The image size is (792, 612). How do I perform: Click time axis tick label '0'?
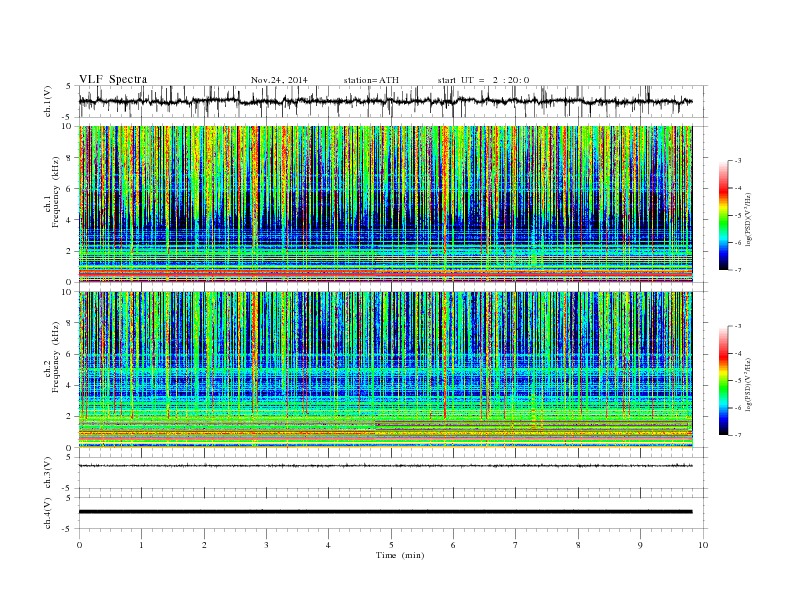click(x=79, y=545)
